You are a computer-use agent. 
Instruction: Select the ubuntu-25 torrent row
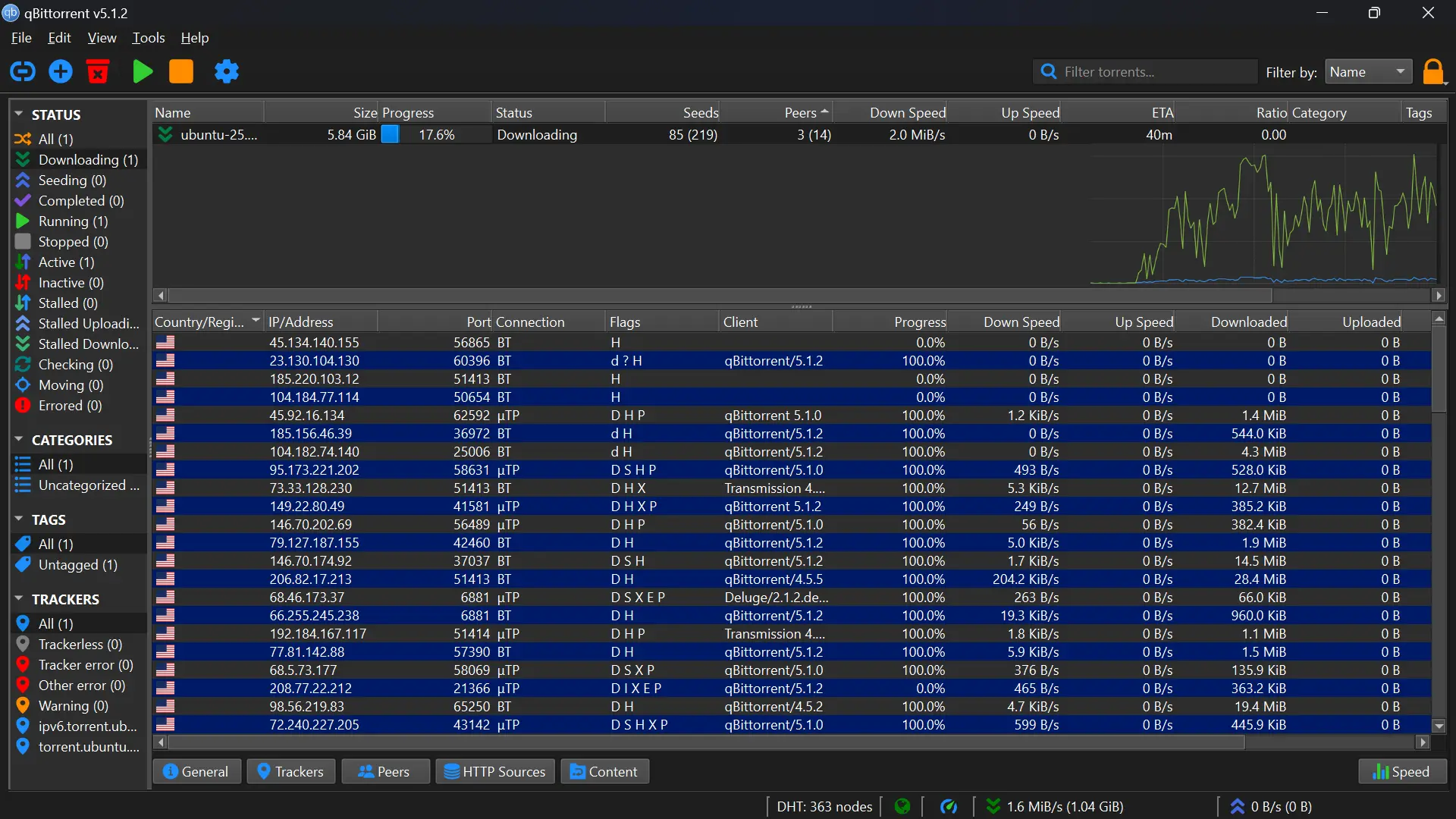799,134
